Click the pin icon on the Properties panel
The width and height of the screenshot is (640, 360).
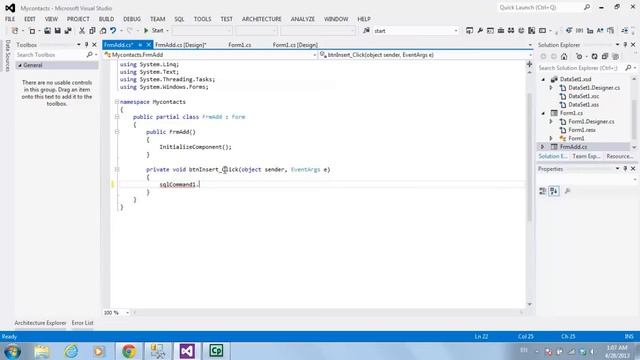pos(625,169)
